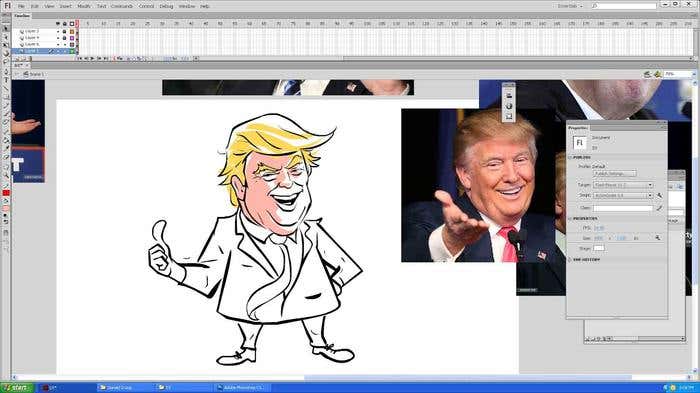Click the Stage color swatch
Screen dimensions: 700x393
(x=599, y=248)
